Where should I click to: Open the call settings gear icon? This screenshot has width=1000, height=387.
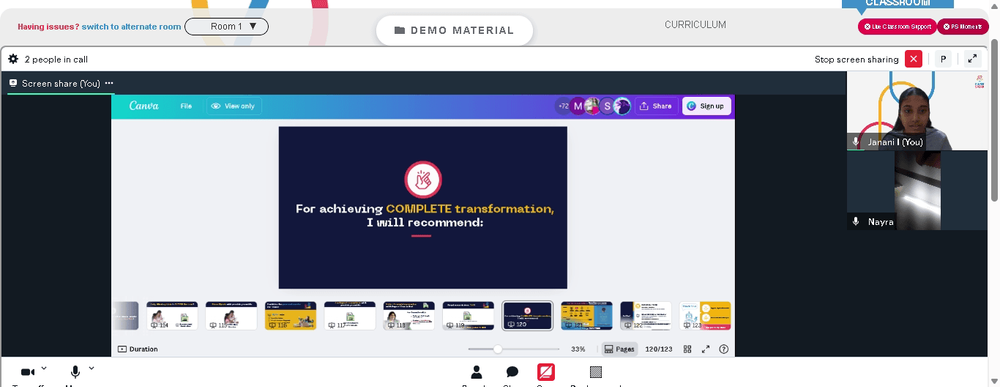(13, 59)
